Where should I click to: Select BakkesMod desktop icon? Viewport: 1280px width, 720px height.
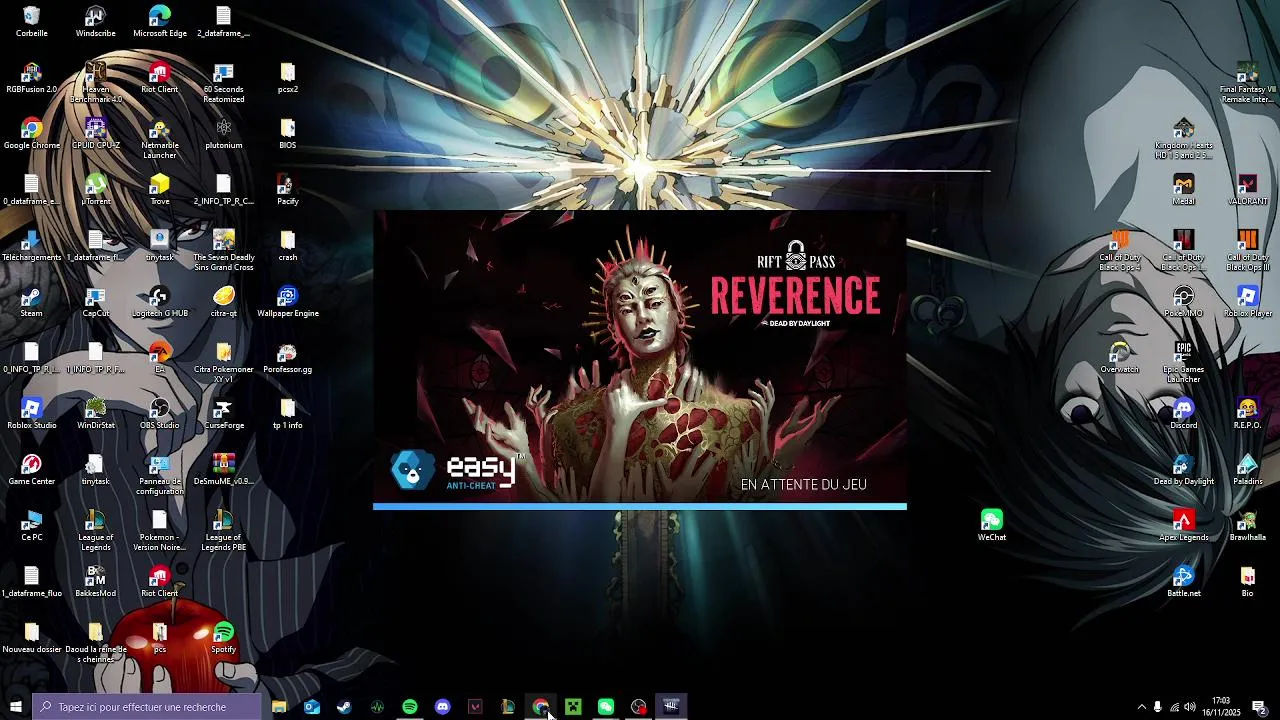coord(96,582)
